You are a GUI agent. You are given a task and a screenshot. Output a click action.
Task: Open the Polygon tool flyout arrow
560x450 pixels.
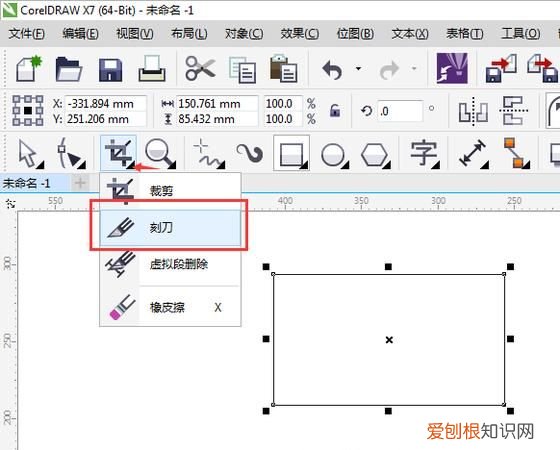[x=387, y=165]
